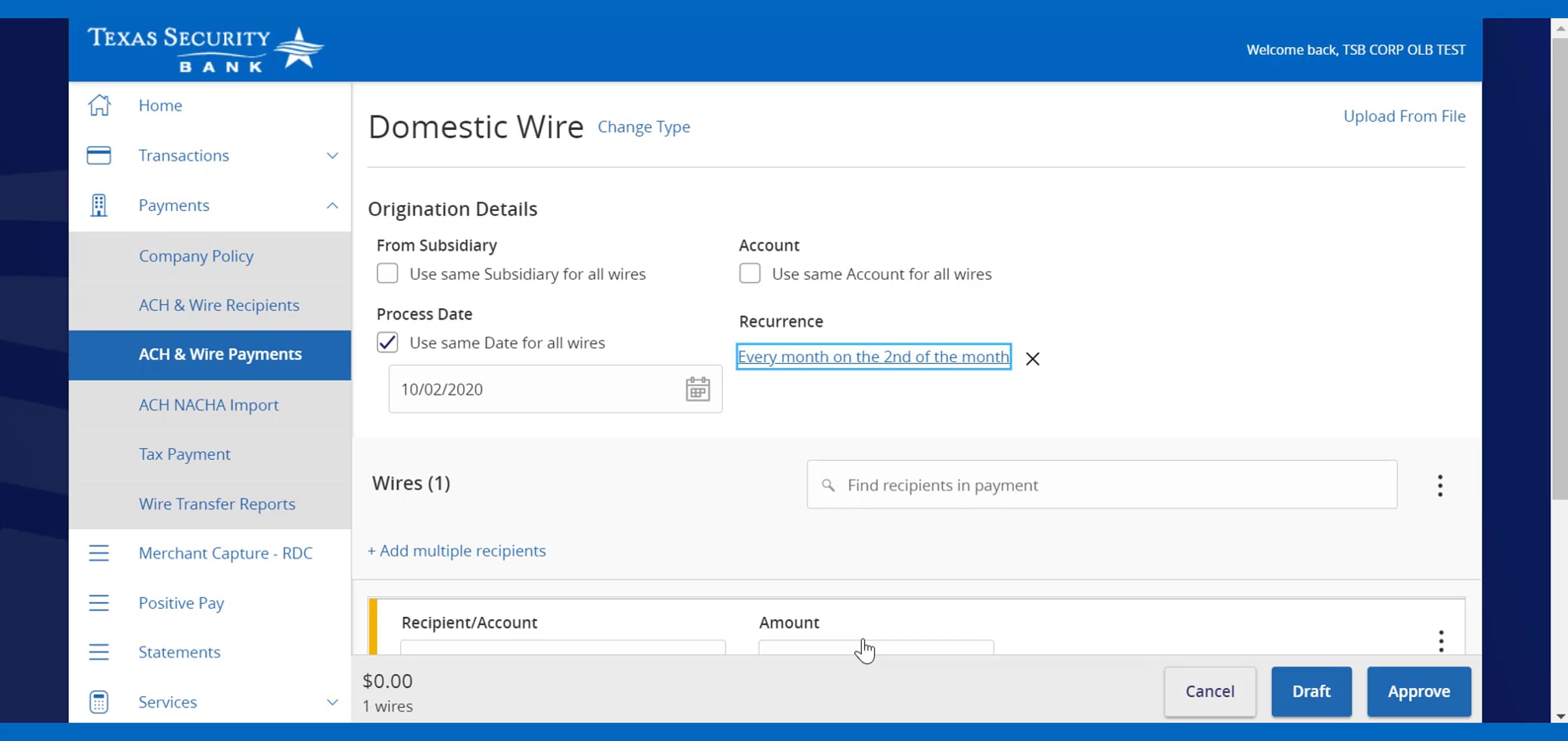Edit the Every month on the 2nd recurrence link
Image resolution: width=1568 pixels, height=741 pixels.
(x=874, y=357)
